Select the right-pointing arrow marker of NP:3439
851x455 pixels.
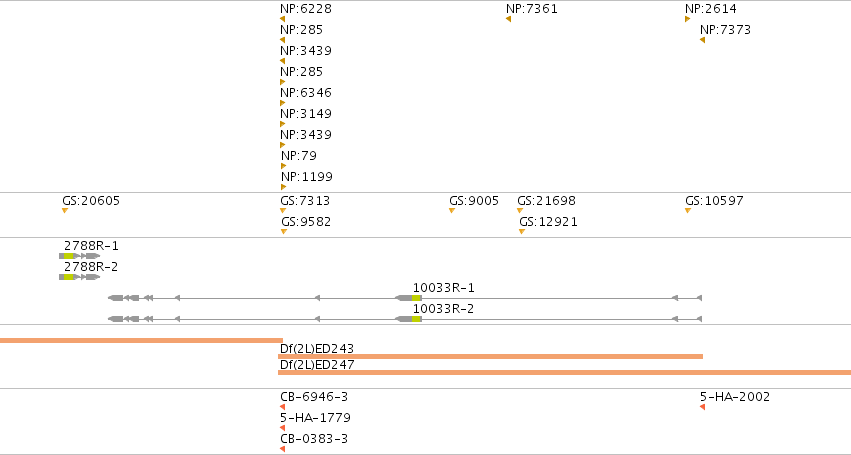(x=282, y=145)
